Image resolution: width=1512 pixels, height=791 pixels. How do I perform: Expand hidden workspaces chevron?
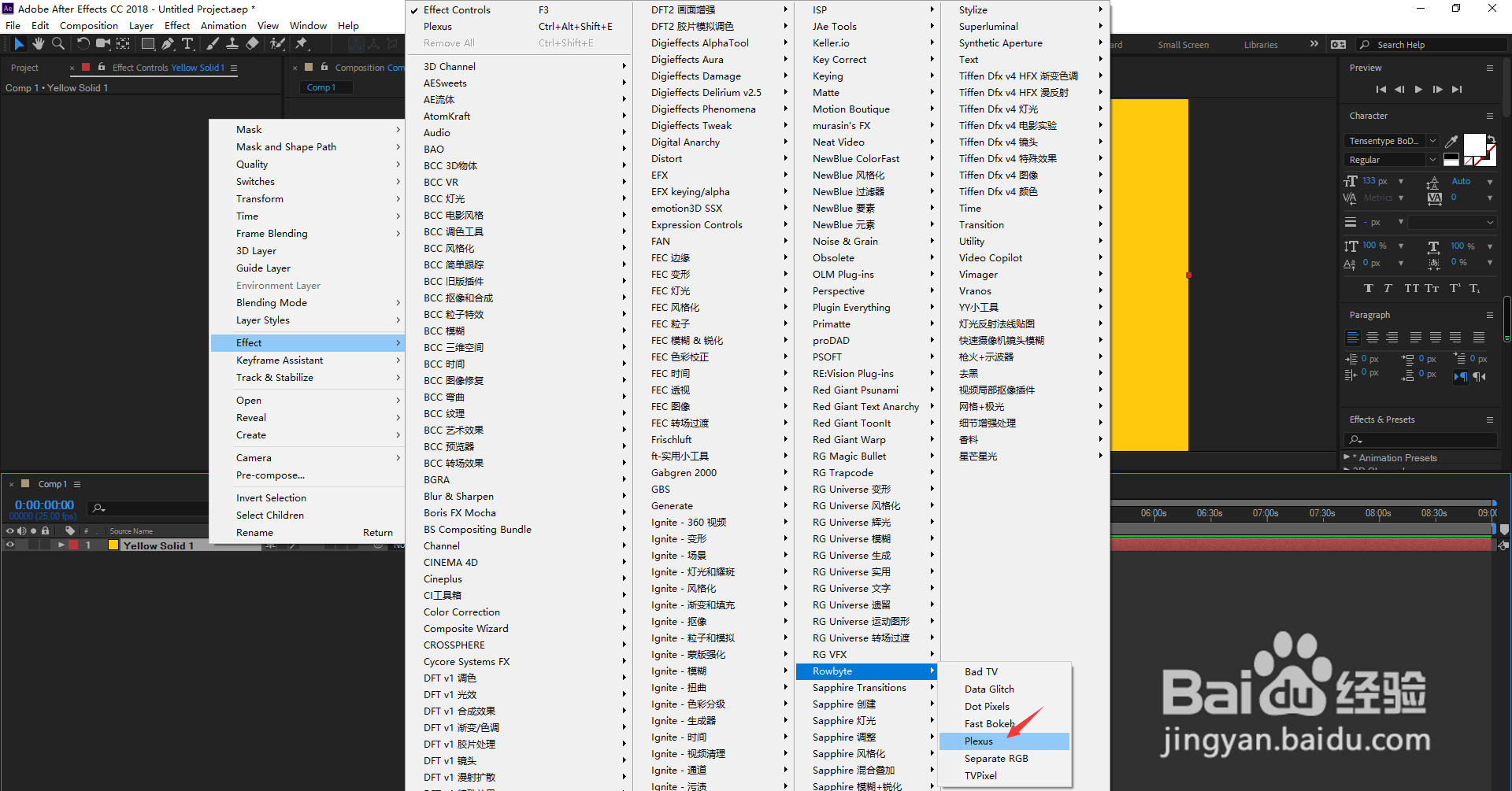1314,44
